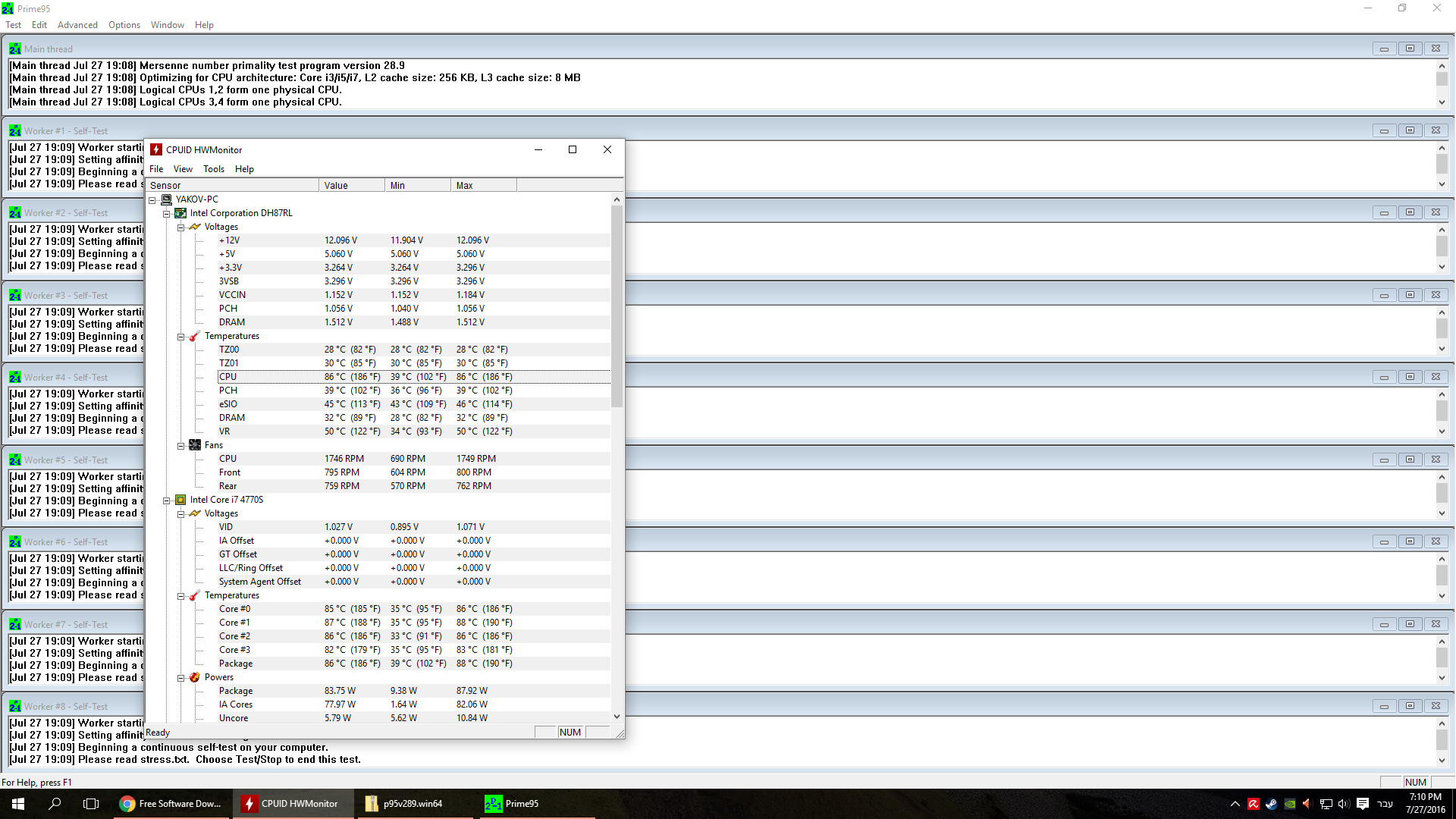Open taskbar search
Image resolution: width=1456 pixels, height=819 pixels.
click(55, 804)
